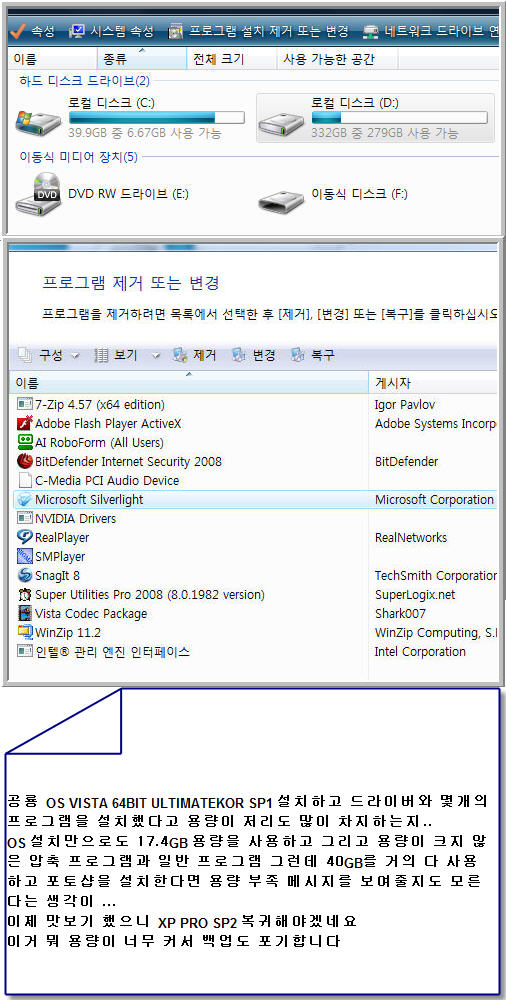Select Adobe Flash Player ActiveX icon
The image size is (506, 1000).
pyautogui.click(x=25, y=423)
